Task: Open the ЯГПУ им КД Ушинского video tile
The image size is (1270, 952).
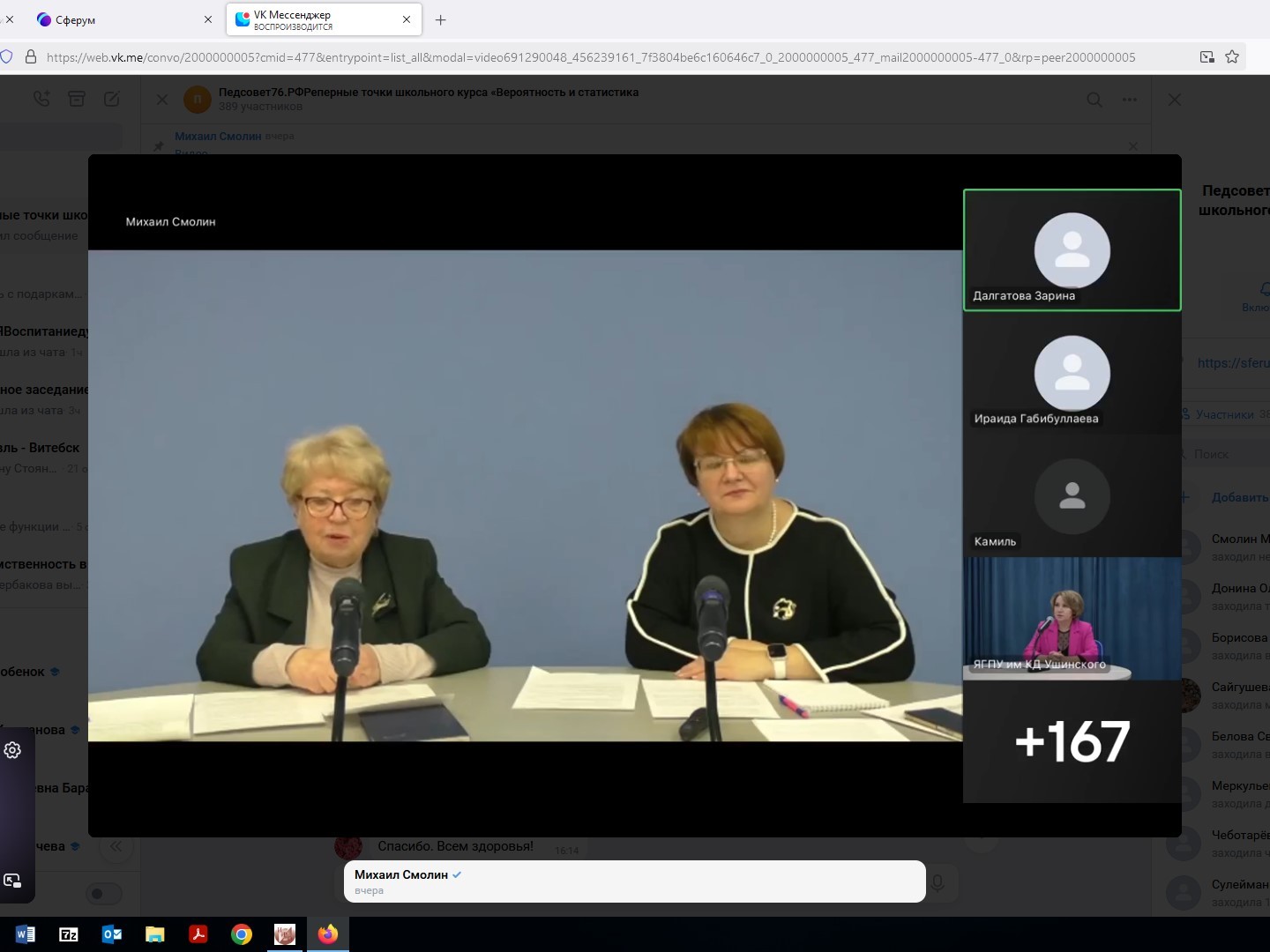Action: coord(1072,618)
